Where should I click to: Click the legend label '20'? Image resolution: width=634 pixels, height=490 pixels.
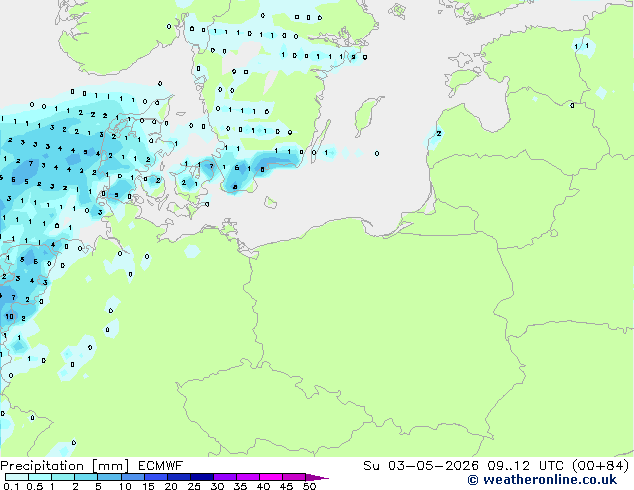pyautogui.click(x=171, y=486)
